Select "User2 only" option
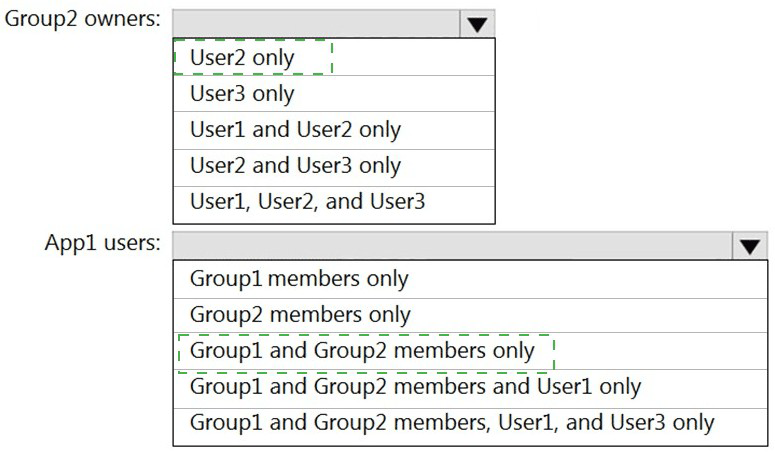Image resolution: width=775 pixels, height=453 pixels. pyautogui.click(x=242, y=57)
